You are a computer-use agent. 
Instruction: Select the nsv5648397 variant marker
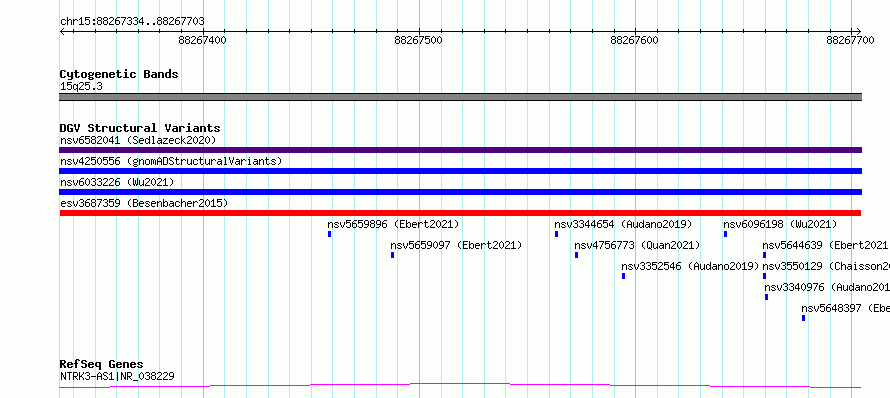[803, 318]
